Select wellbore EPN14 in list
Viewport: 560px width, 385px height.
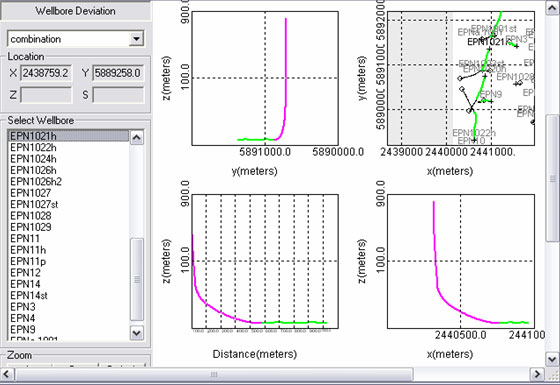pyautogui.click(x=68, y=284)
